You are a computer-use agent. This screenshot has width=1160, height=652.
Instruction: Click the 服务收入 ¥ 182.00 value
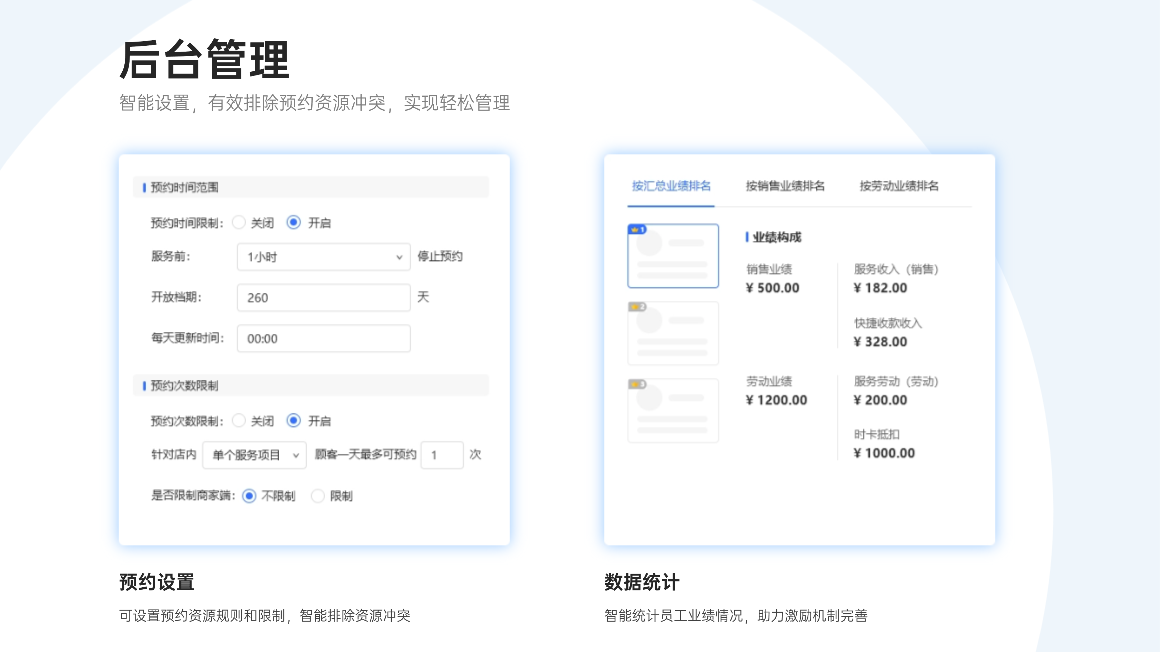point(880,288)
